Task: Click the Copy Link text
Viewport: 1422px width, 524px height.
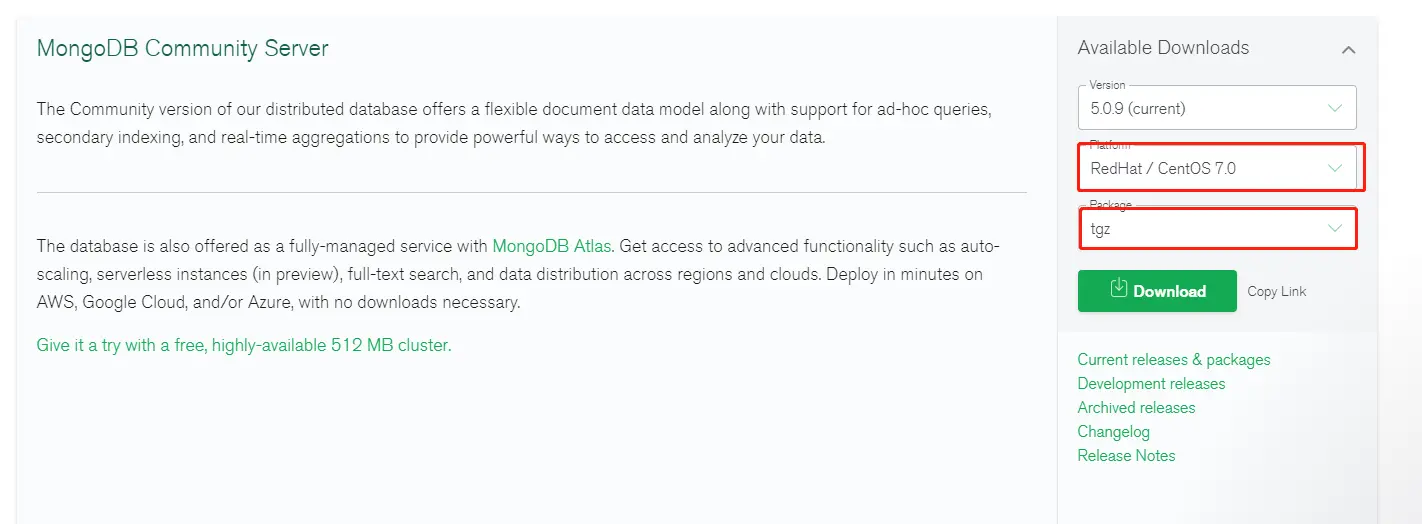Action: tap(1277, 291)
